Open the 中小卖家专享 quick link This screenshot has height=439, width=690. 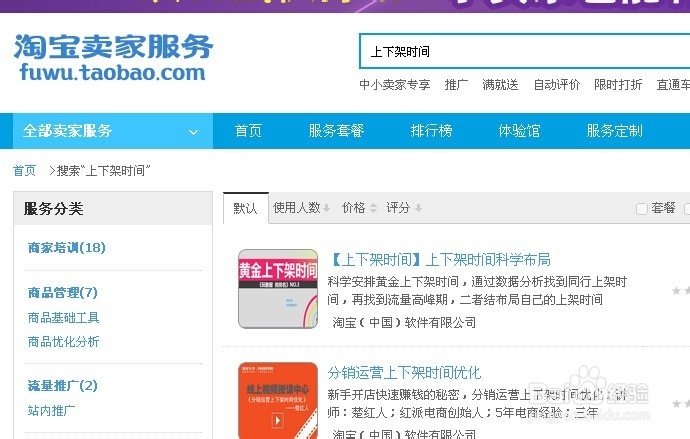395,84
